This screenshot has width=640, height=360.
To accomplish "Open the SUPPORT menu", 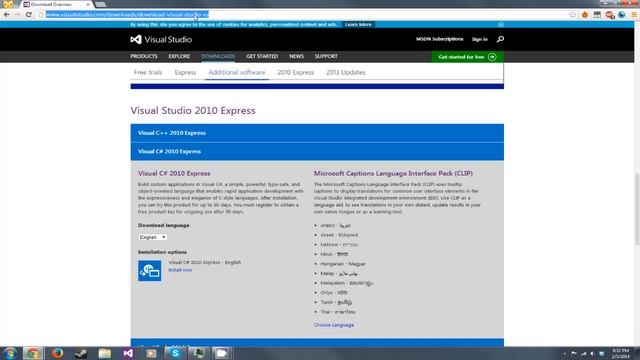I will [x=326, y=56].
